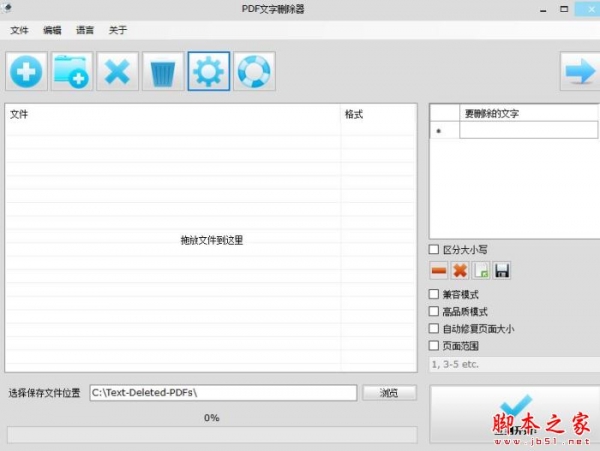The image size is (600, 451).
Task: Click the orange minus remove text icon
Action: (439, 271)
